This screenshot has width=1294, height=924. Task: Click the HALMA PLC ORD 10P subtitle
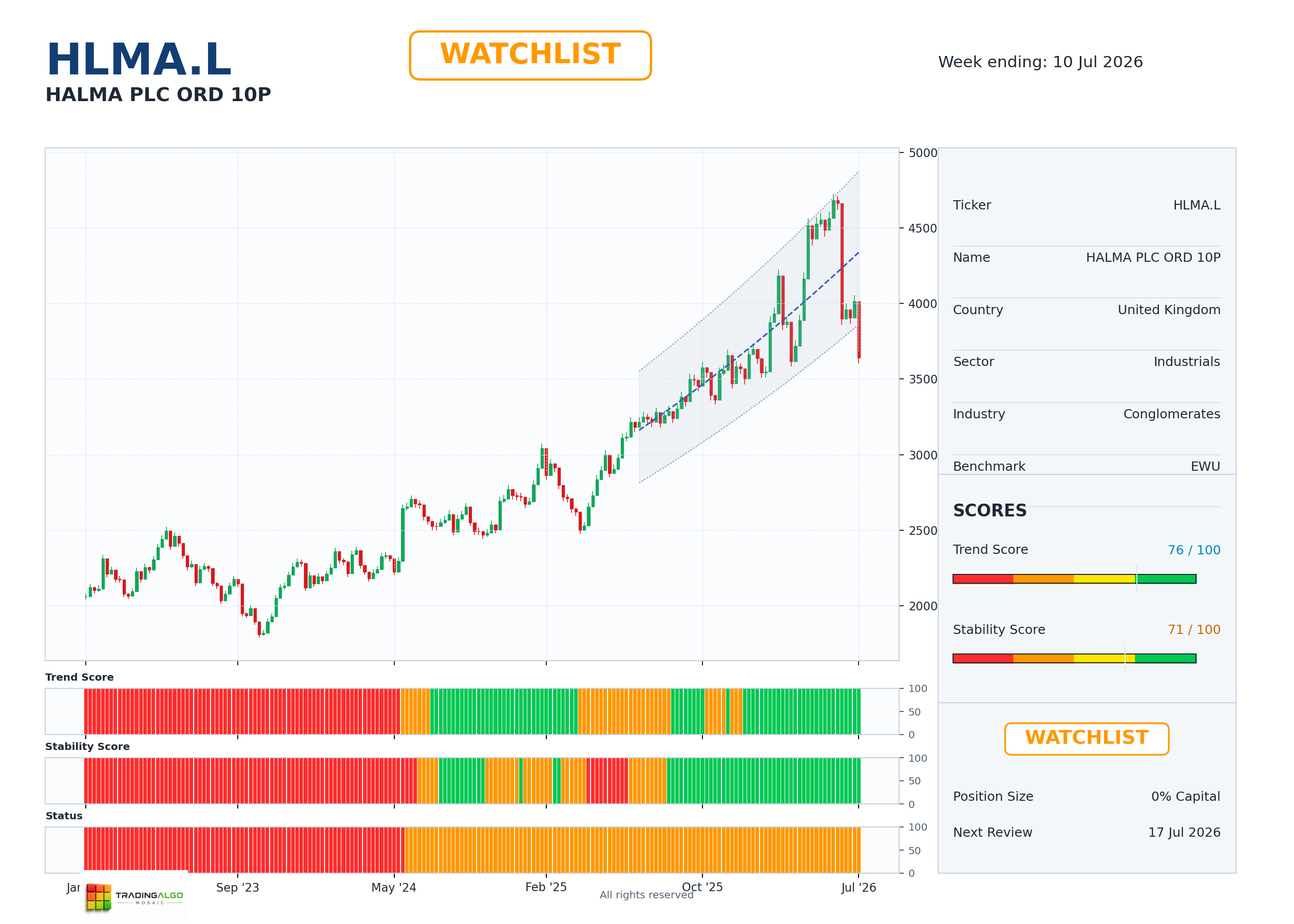[158, 94]
